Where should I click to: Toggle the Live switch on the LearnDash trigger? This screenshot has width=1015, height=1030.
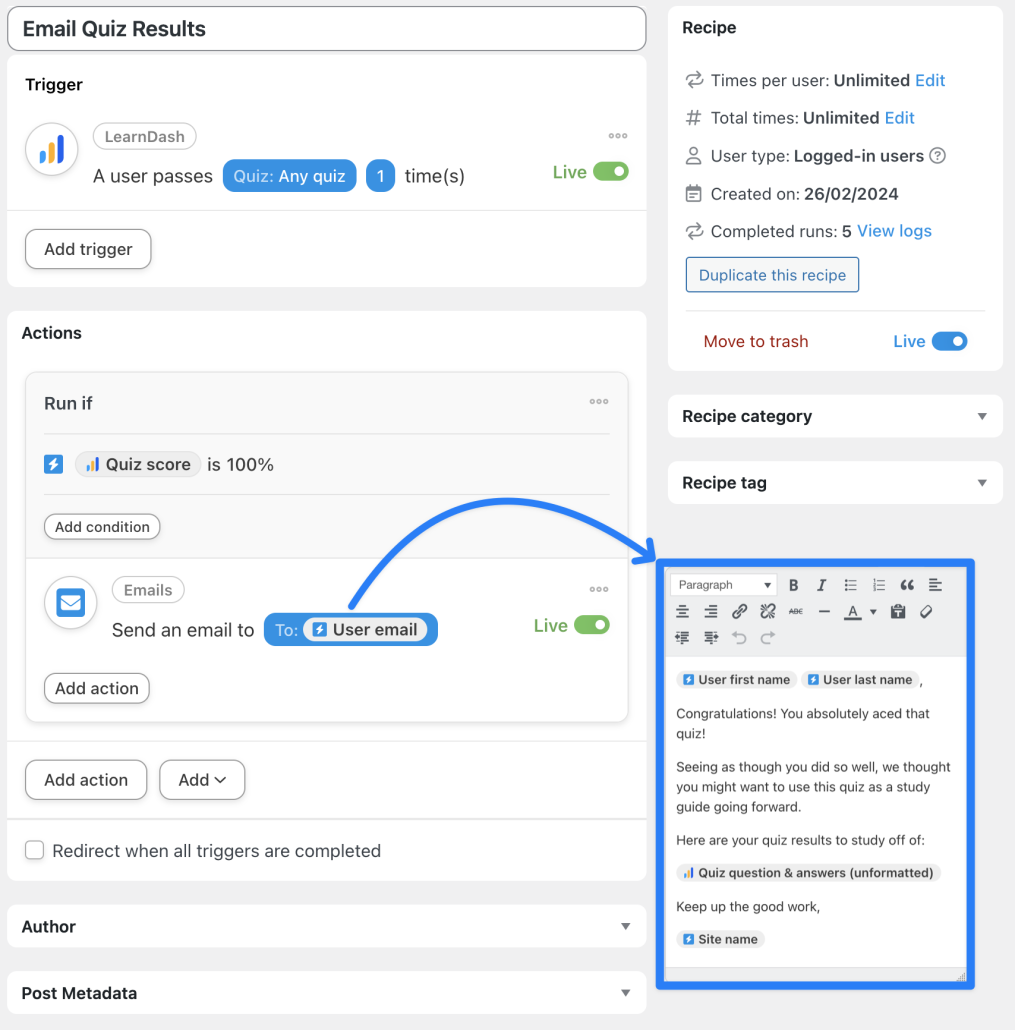click(609, 172)
